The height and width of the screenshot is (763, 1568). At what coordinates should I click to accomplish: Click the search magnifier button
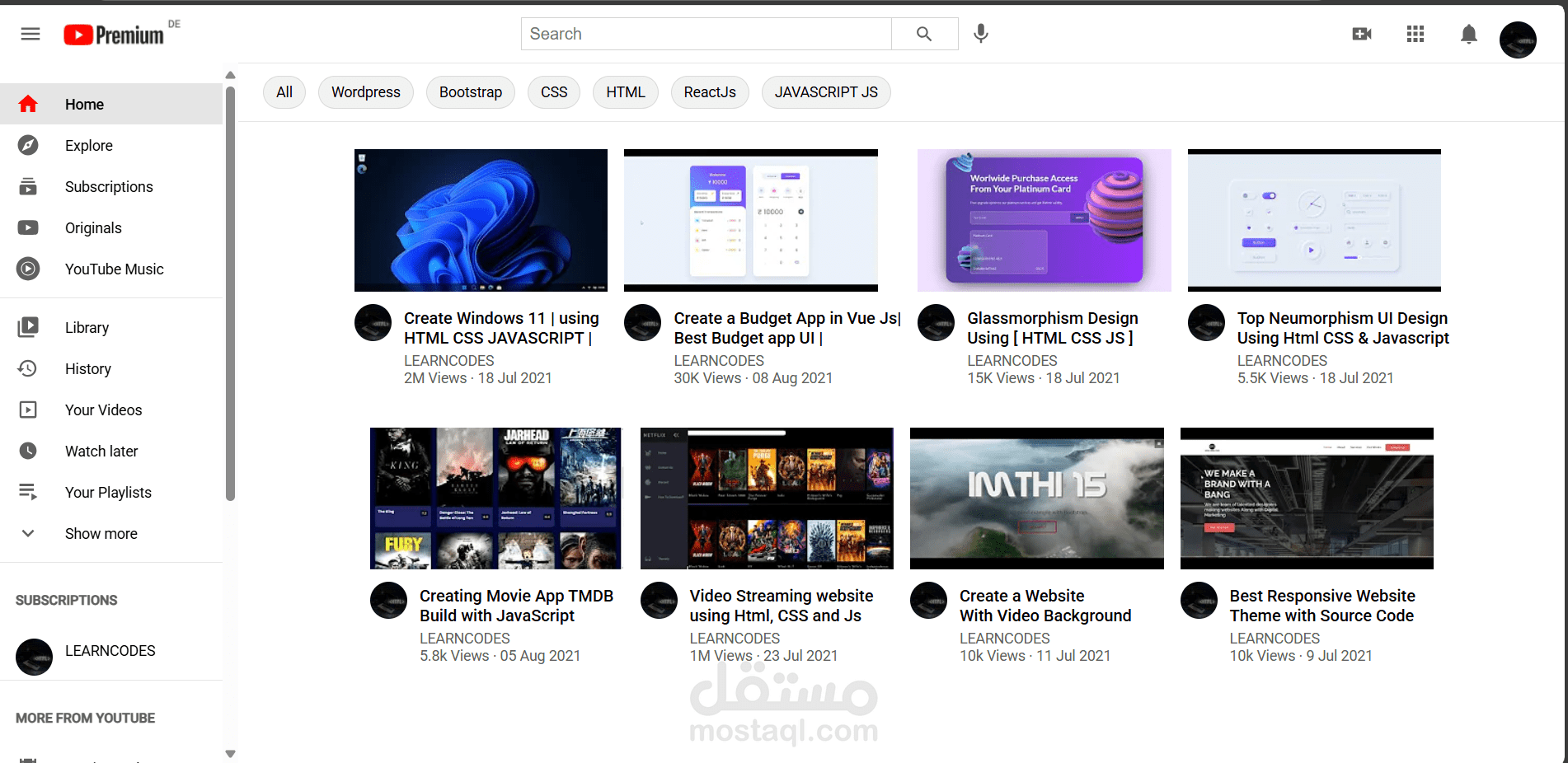(924, 34)
